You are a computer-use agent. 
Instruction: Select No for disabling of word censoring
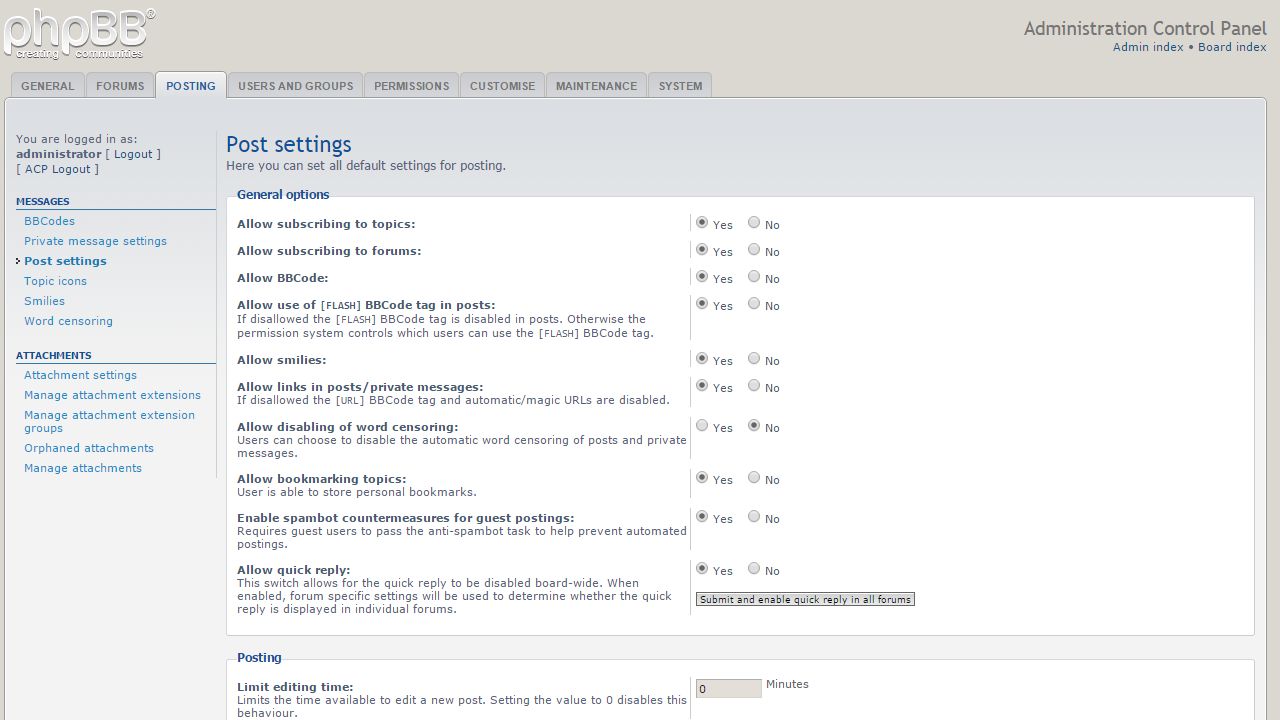pyautogui.click(x=754, y=426)
